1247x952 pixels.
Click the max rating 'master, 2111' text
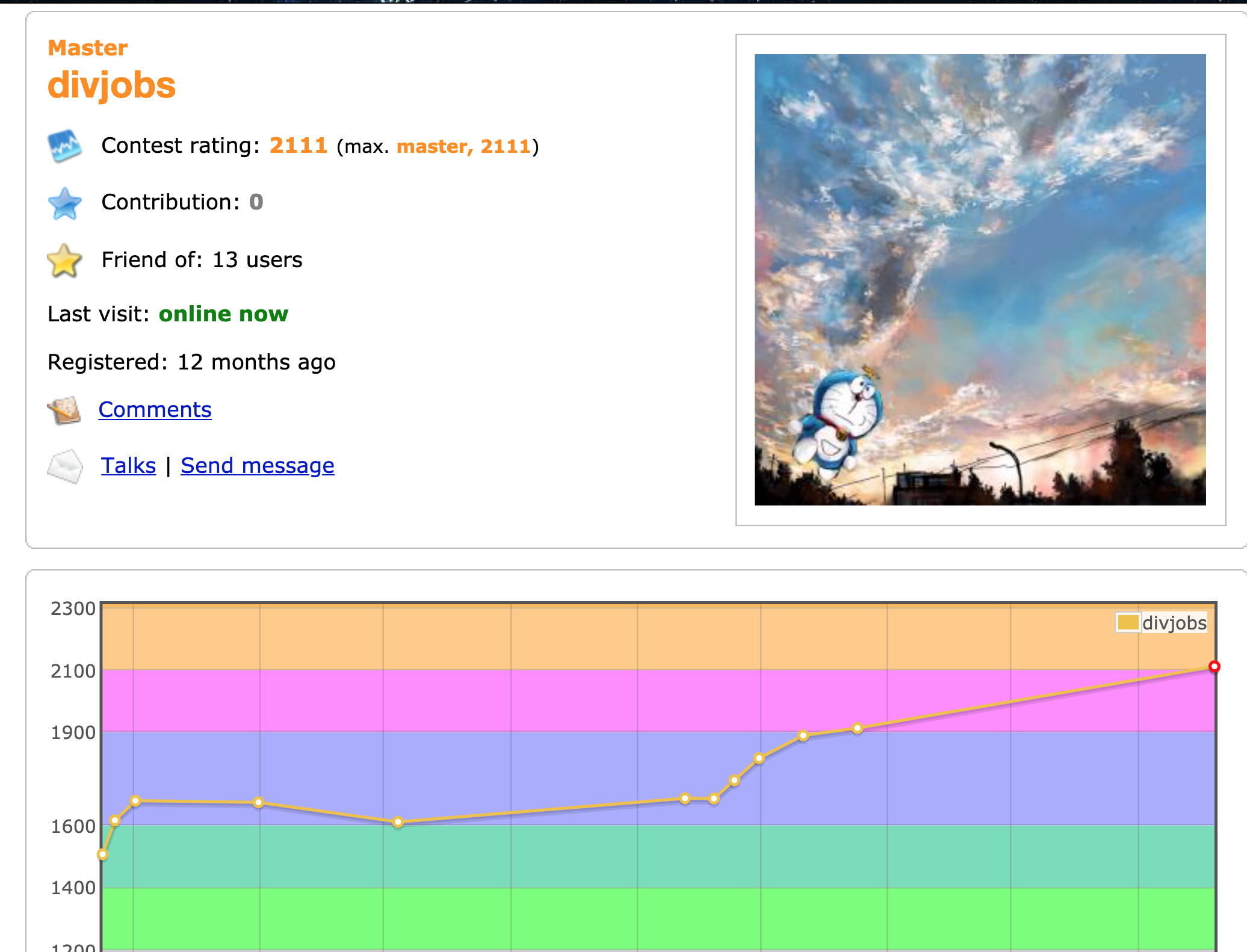coord(463,146)
